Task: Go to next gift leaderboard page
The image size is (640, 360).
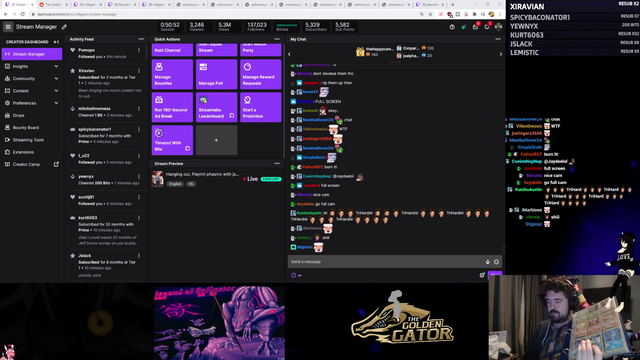Action: pyautogui.click(x=501, y=54)
